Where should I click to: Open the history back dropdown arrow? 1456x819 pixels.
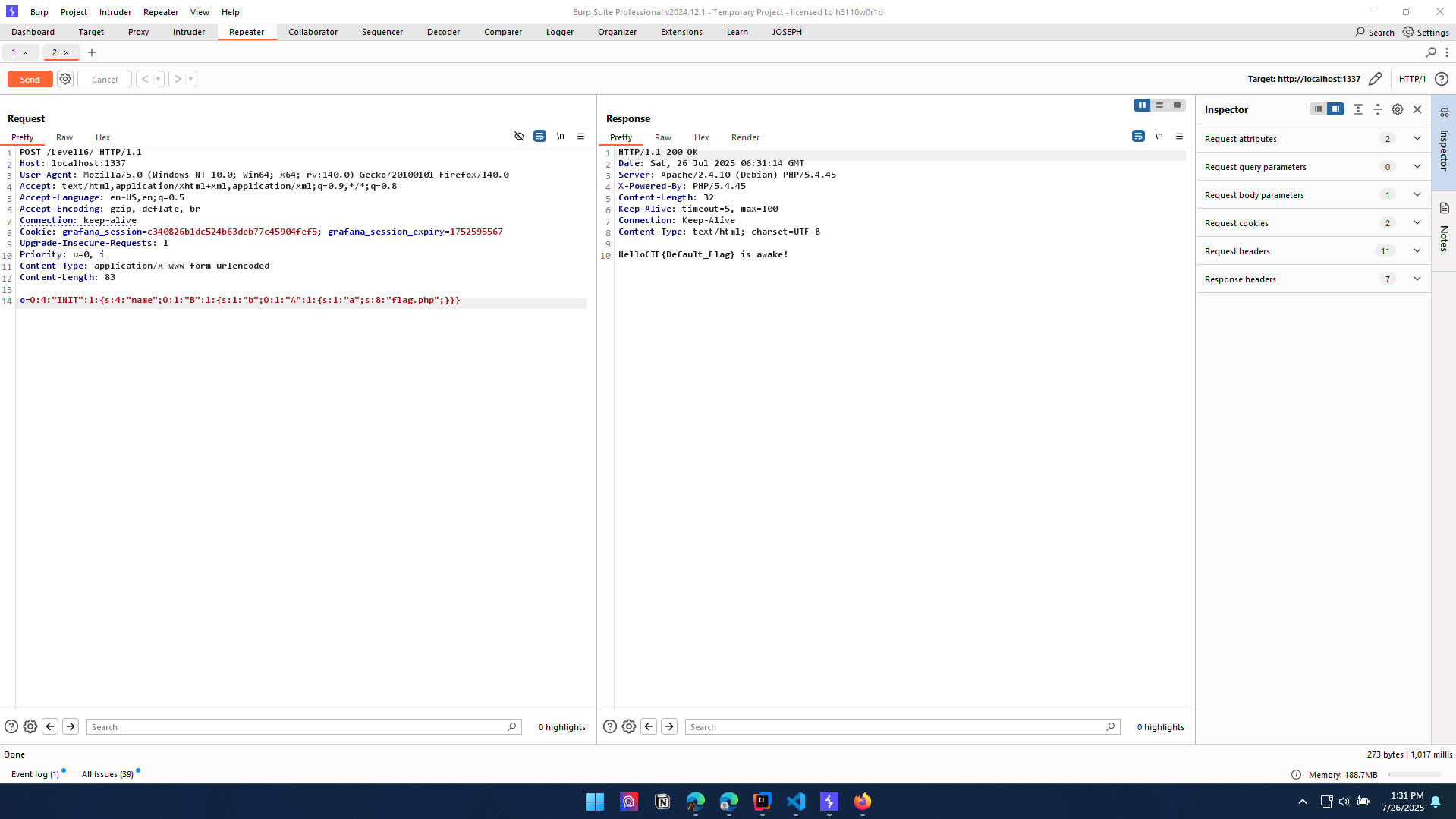pyautogui.click(x=158, y=79)
